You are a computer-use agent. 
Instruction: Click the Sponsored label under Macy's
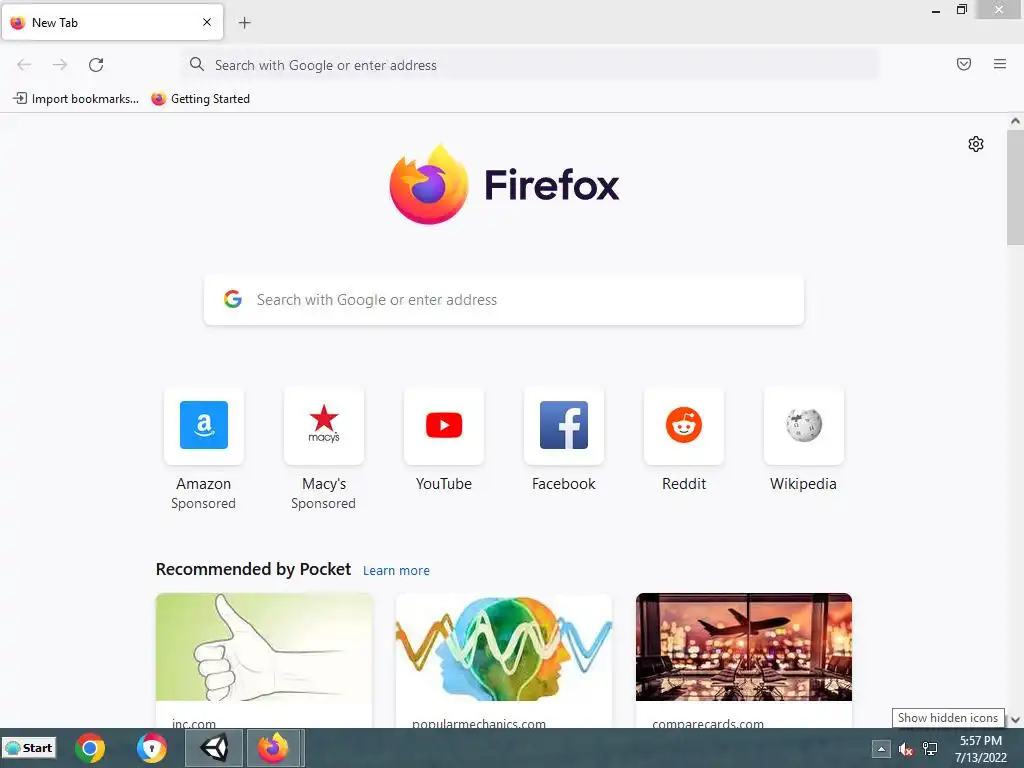click(323, 504)
